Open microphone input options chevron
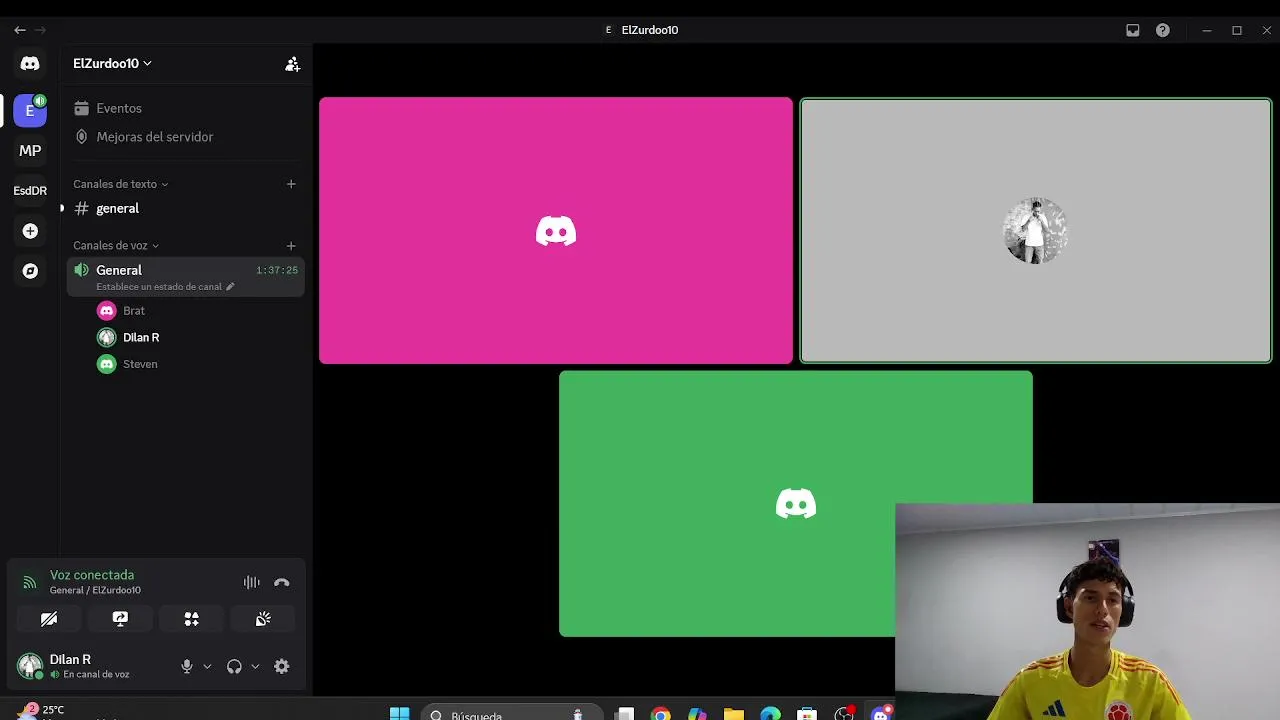Image resolution: width=1280 pixels, height=720 pixels. [207, 666]
